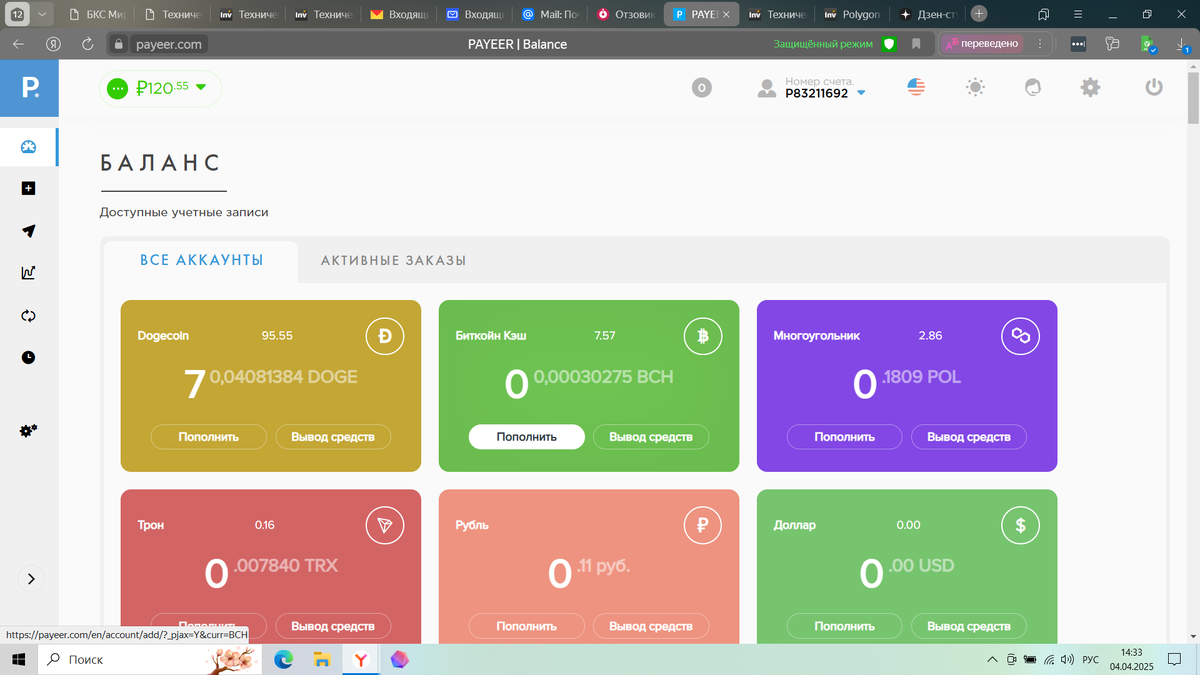Open the sidebar gears icon
1200x675 pixels.
(28, 431)
